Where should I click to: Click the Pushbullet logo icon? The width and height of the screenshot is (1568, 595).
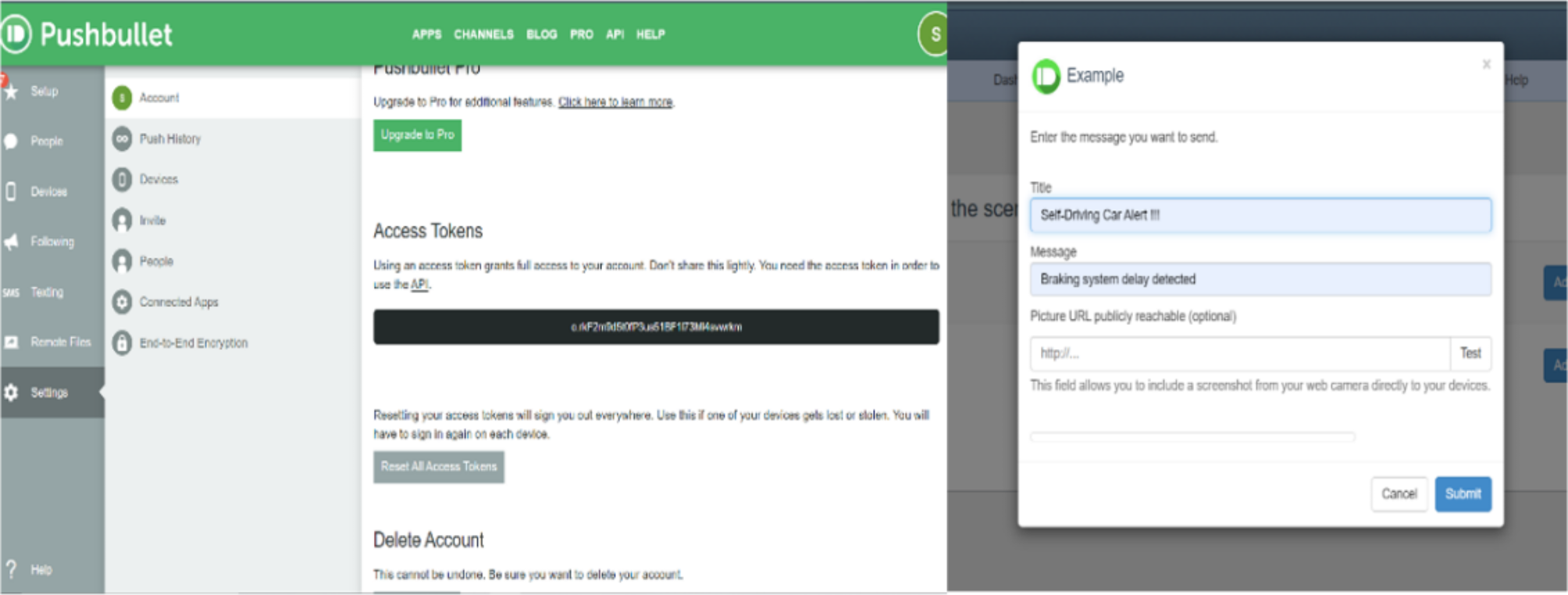15,34
